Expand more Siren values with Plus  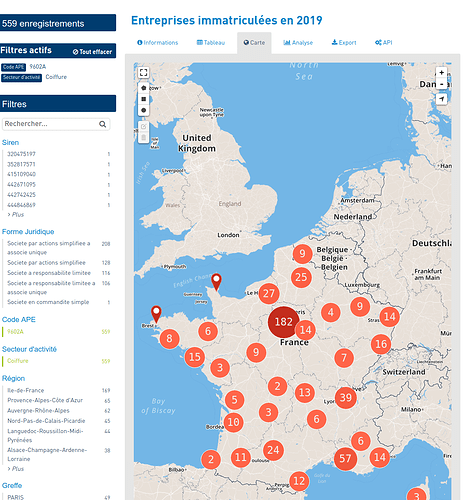point(16,215)
